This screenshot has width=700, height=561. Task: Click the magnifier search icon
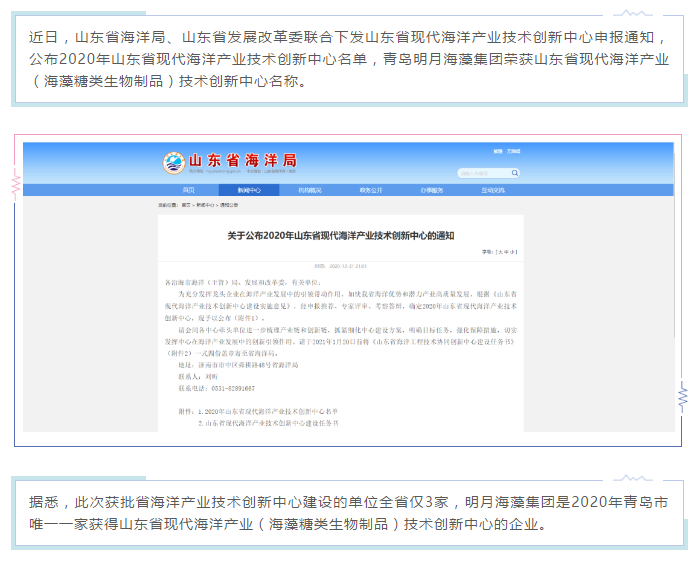515,173
